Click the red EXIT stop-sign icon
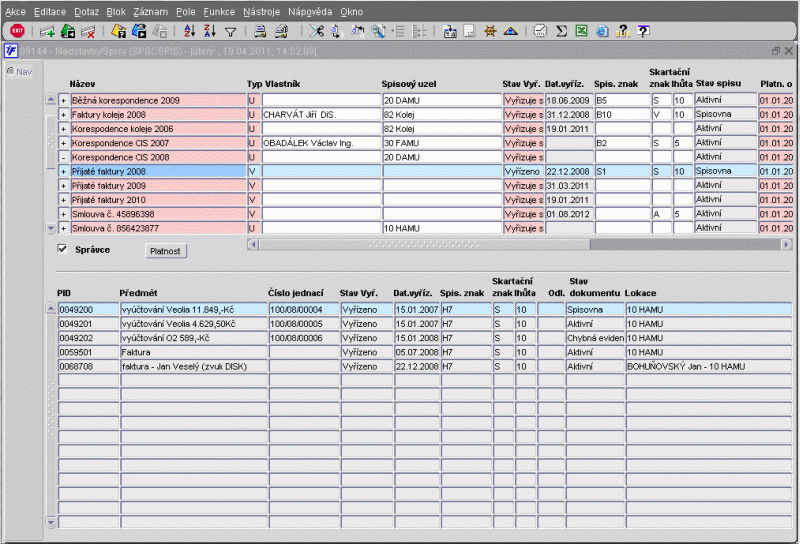This screenshot has height=544, width=800. coord(17,31)
